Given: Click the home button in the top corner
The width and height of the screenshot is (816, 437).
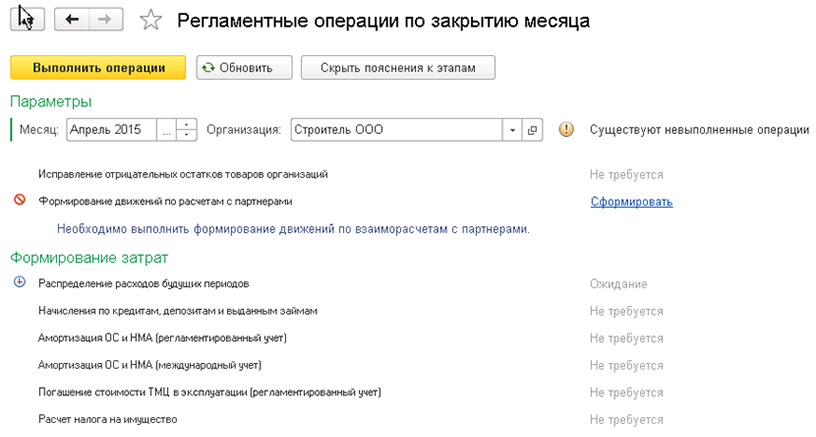Looking at the screenshot, I should click(28, 19).
